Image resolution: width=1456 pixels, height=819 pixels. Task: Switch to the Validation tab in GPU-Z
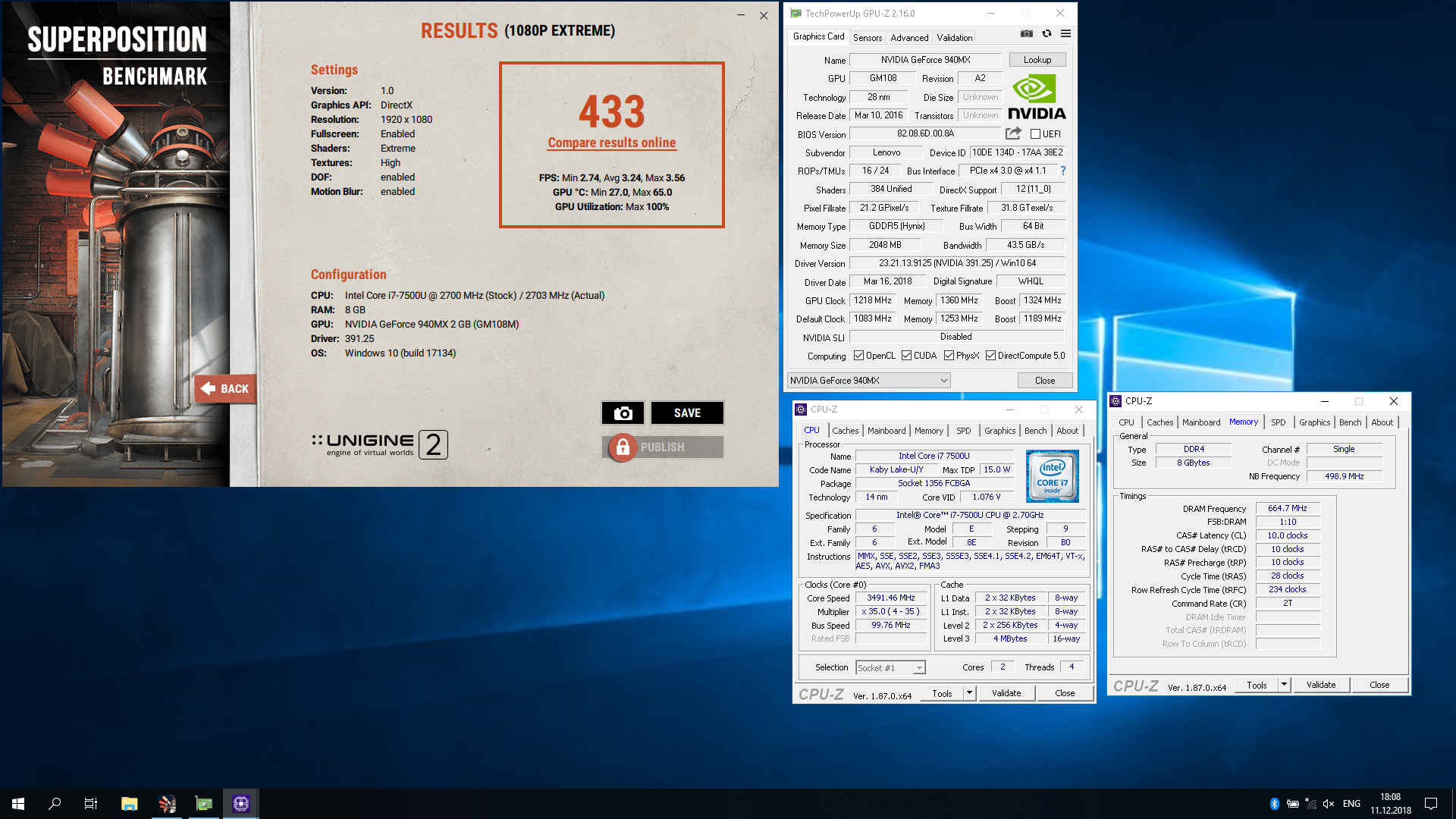954,37
